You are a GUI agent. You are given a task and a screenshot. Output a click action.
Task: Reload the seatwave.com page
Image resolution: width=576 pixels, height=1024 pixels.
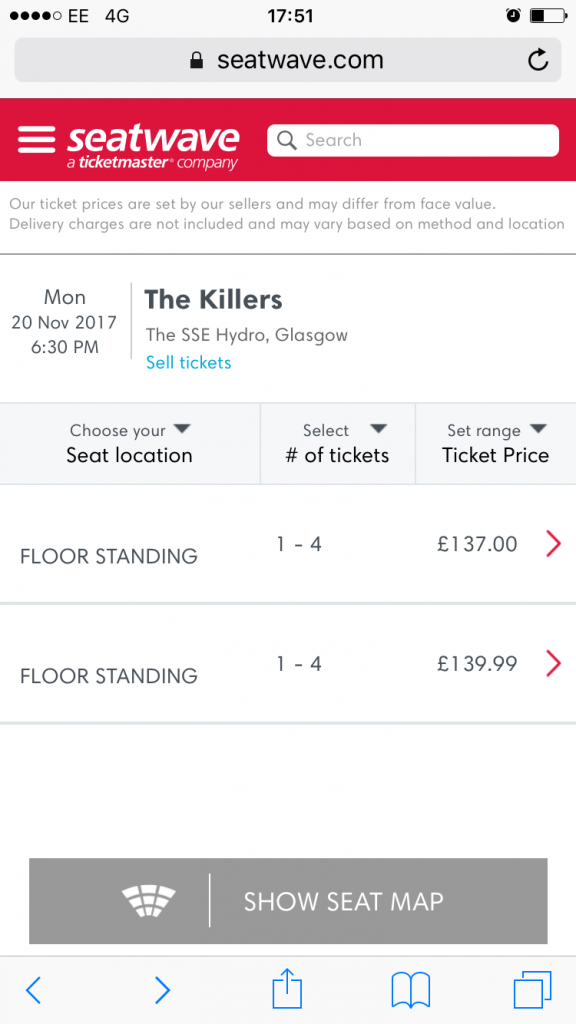537,60
